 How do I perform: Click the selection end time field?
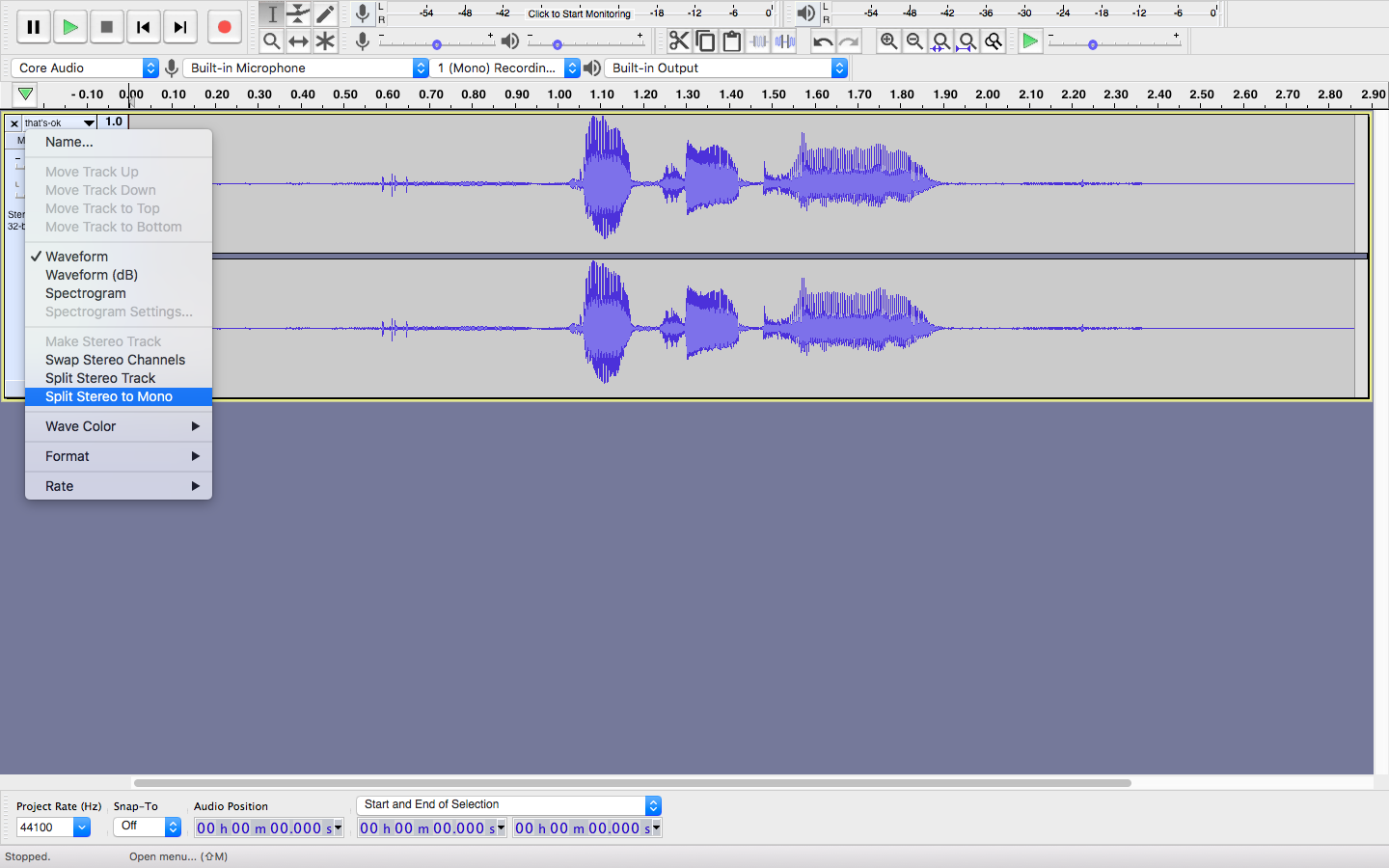[x=587, y=827]
